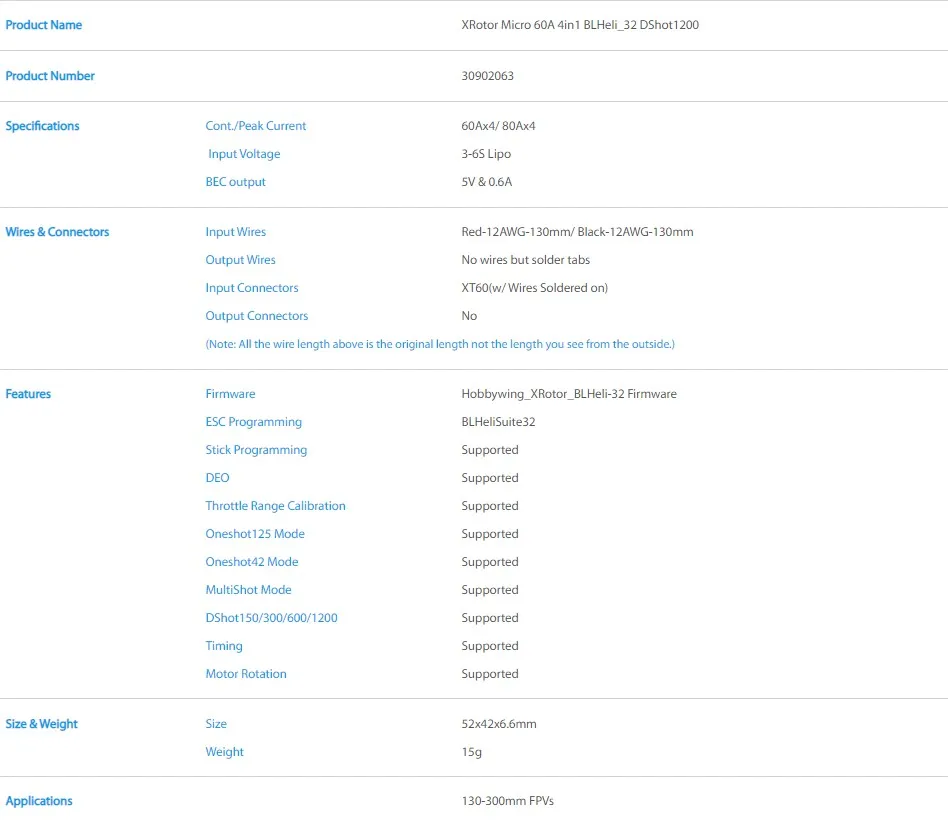The height and width of the screenshot is (823, 948).
Task: Click the Input Voltage label
Action: coord(244,154)
